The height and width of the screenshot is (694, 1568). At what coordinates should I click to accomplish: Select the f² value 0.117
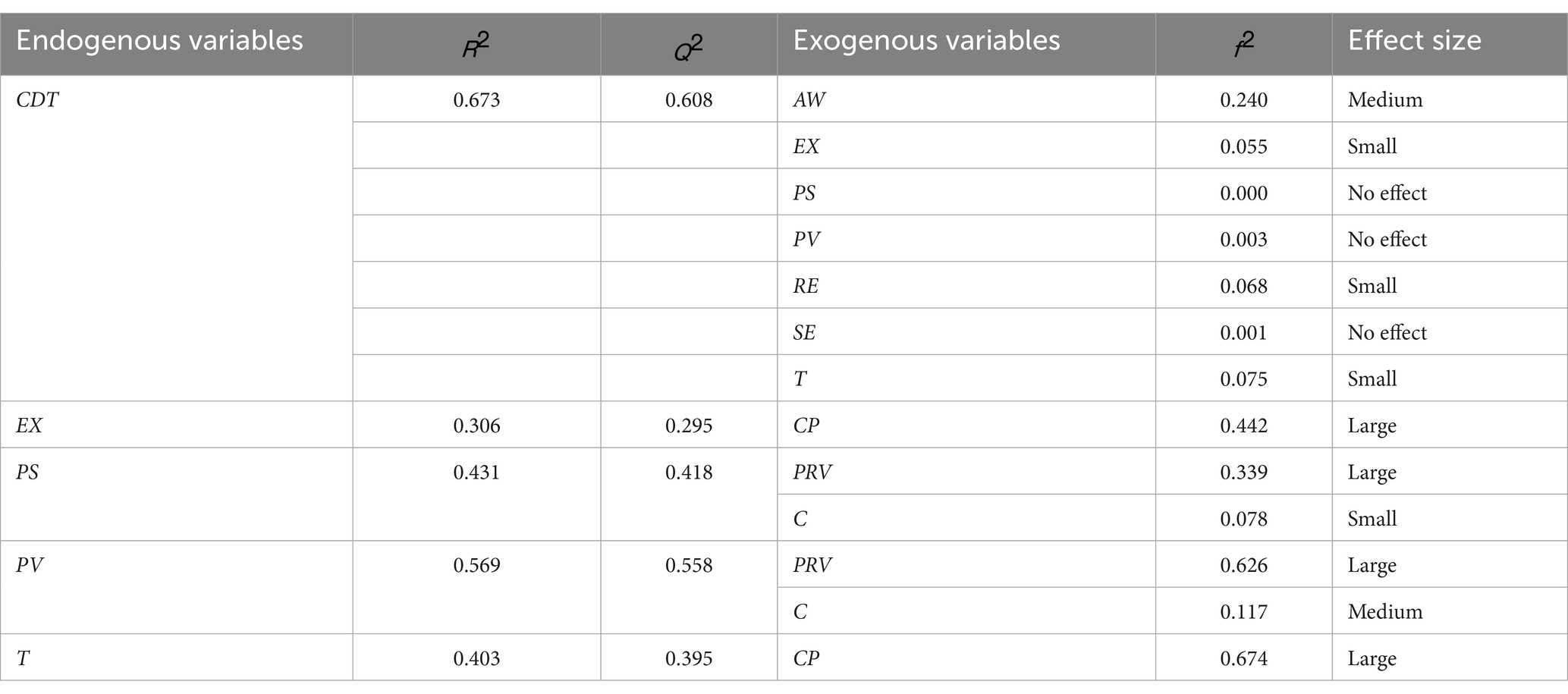tap(1243, 612)
